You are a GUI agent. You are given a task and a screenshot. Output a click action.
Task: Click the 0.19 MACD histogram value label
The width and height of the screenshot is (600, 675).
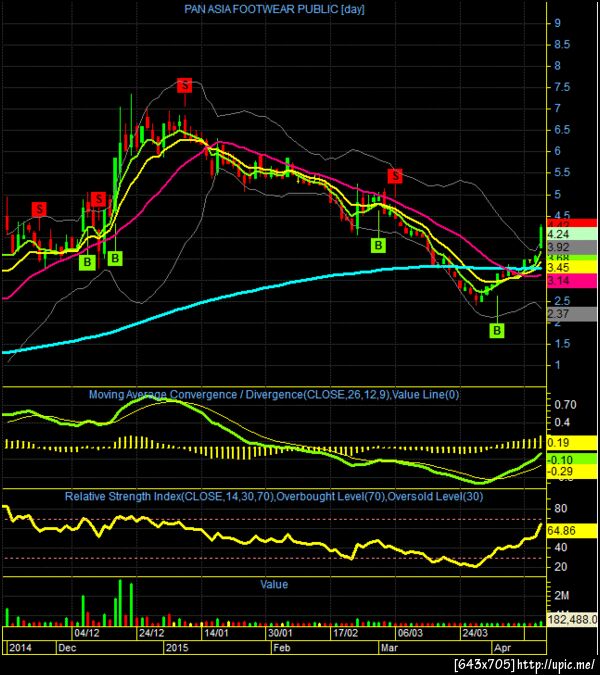coord(572,443)
